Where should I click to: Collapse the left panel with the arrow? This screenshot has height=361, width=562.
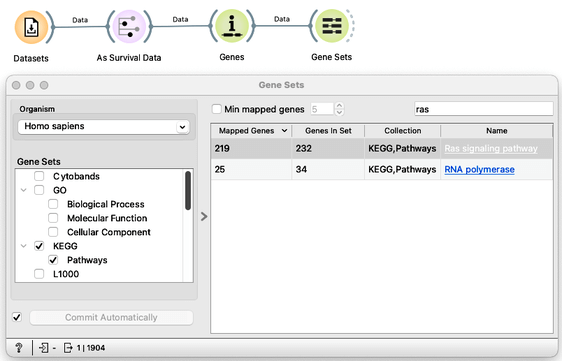[x=204, y=217]
